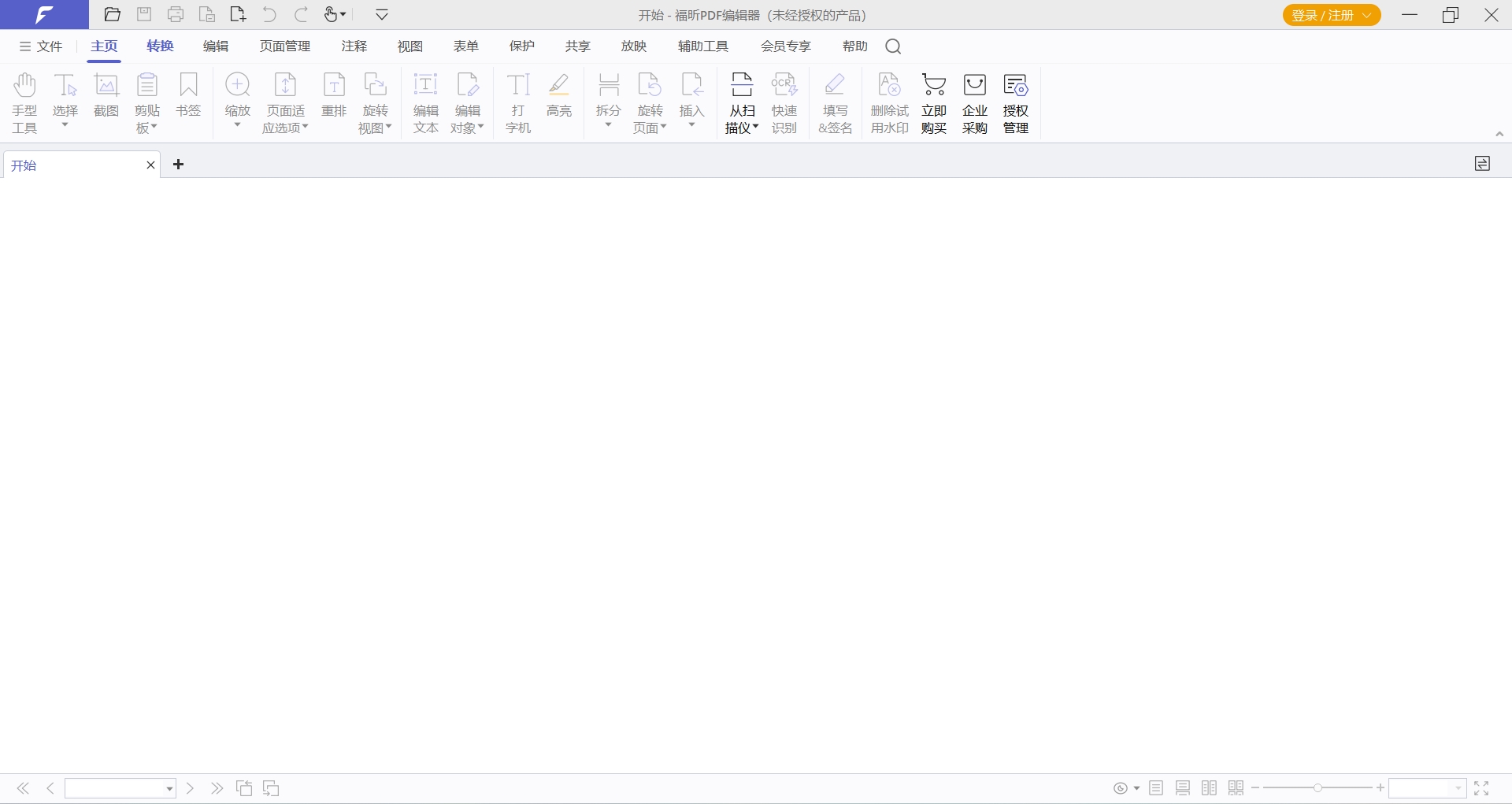Click Quick OCR (快速识别) icon

(784, 84)
